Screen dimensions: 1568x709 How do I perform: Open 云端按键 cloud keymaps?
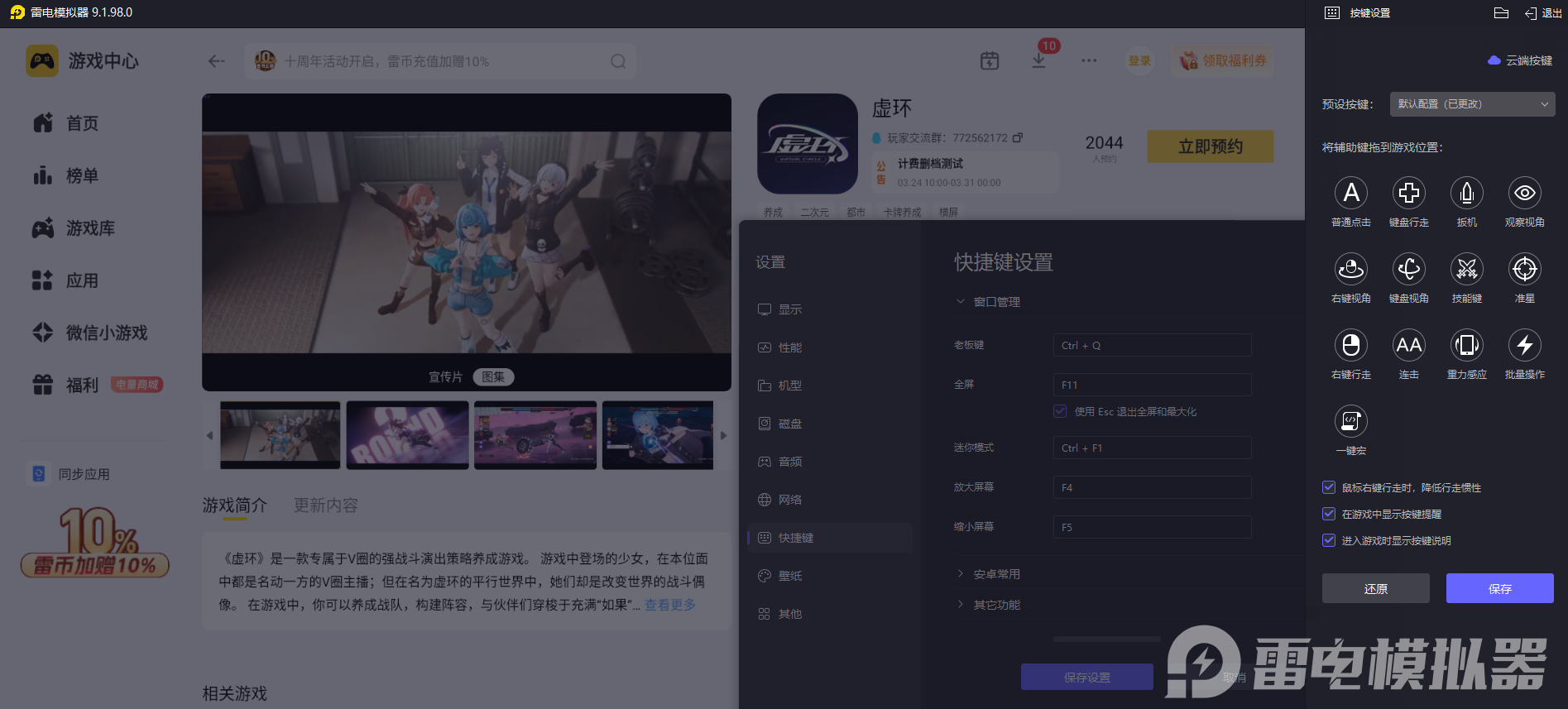tap(1520, 60)
